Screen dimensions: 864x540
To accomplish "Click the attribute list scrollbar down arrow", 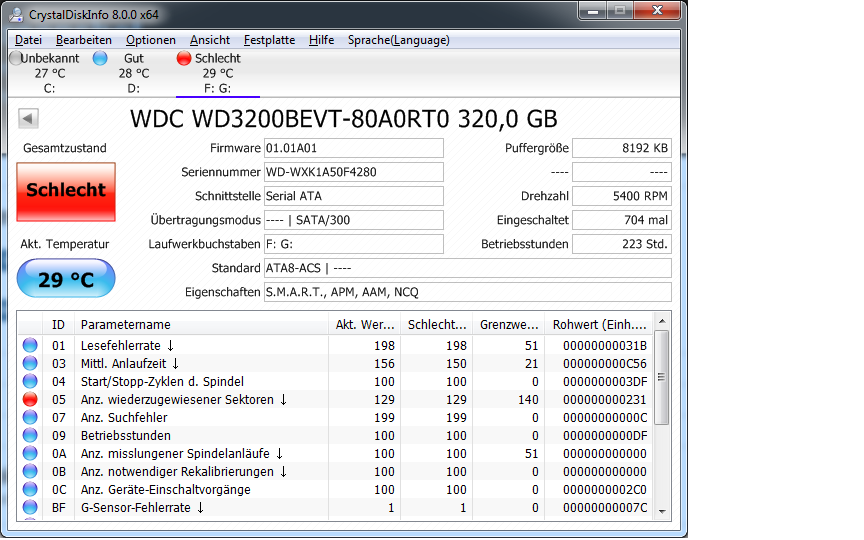I will coord(662,511).
